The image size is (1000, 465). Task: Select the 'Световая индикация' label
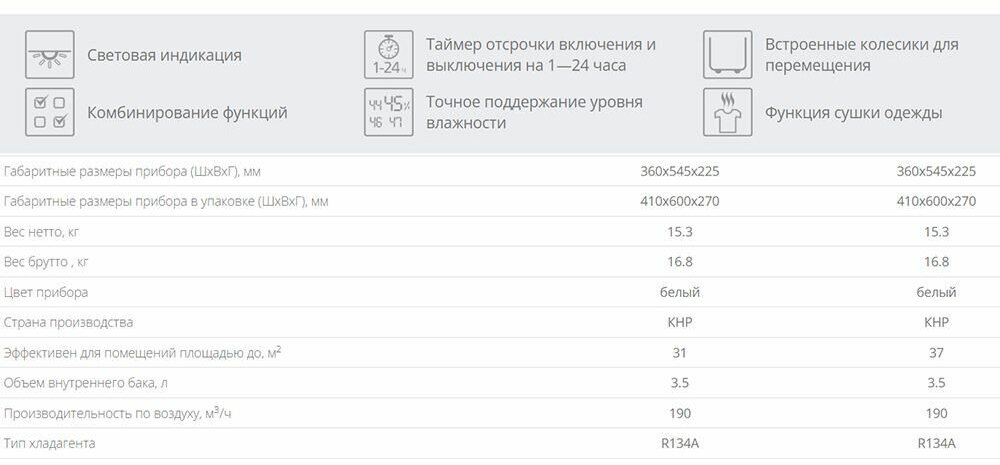[165, 55]
